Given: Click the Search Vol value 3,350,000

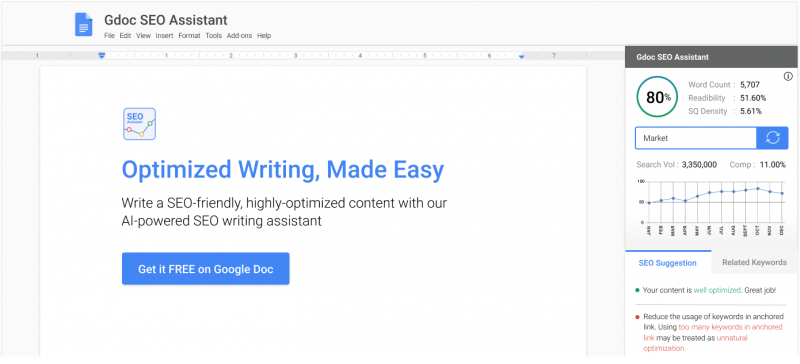Looking at the screenshot, I should pos(699,164).
